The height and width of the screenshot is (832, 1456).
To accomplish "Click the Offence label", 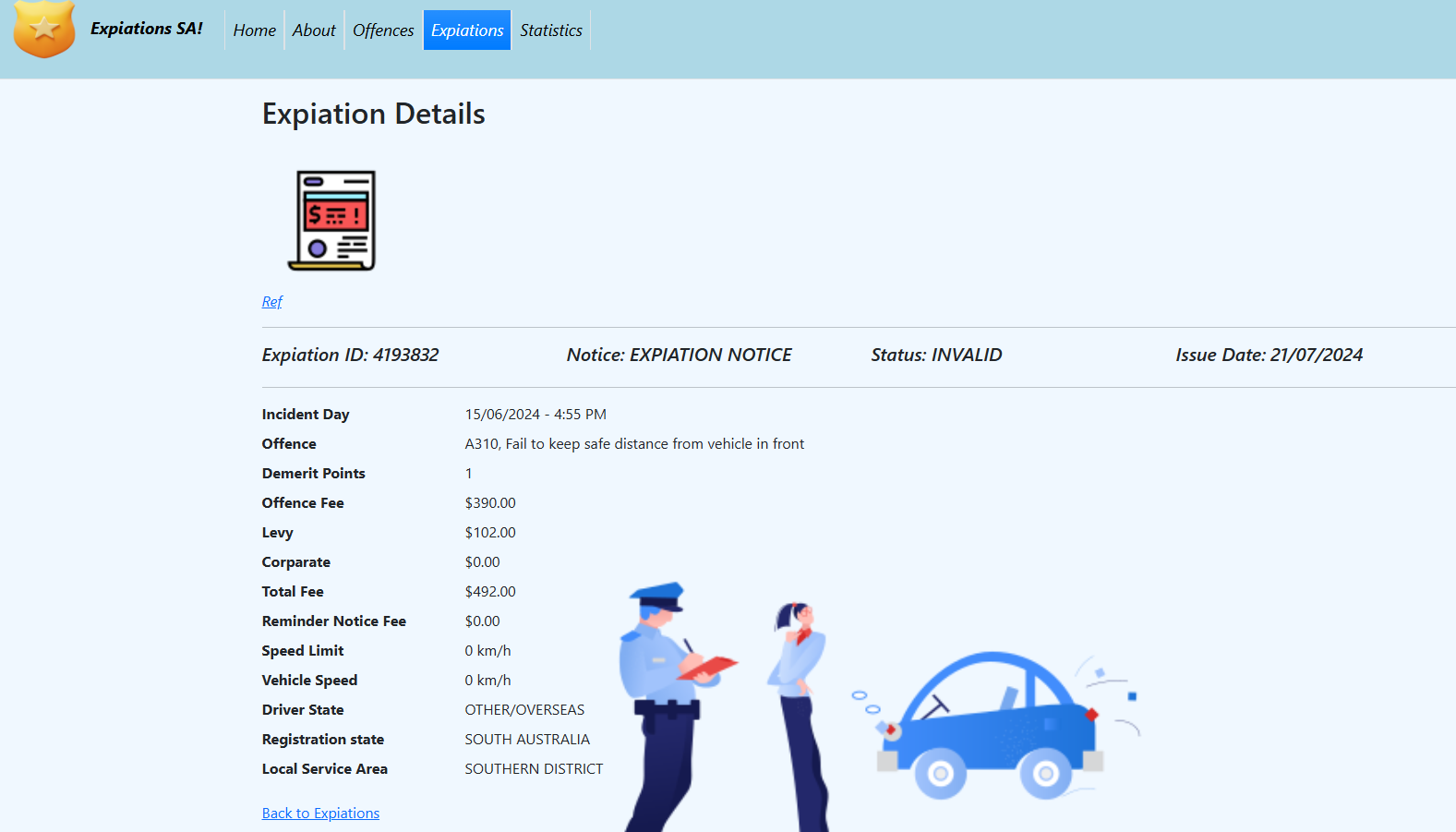I will (289, 444).
